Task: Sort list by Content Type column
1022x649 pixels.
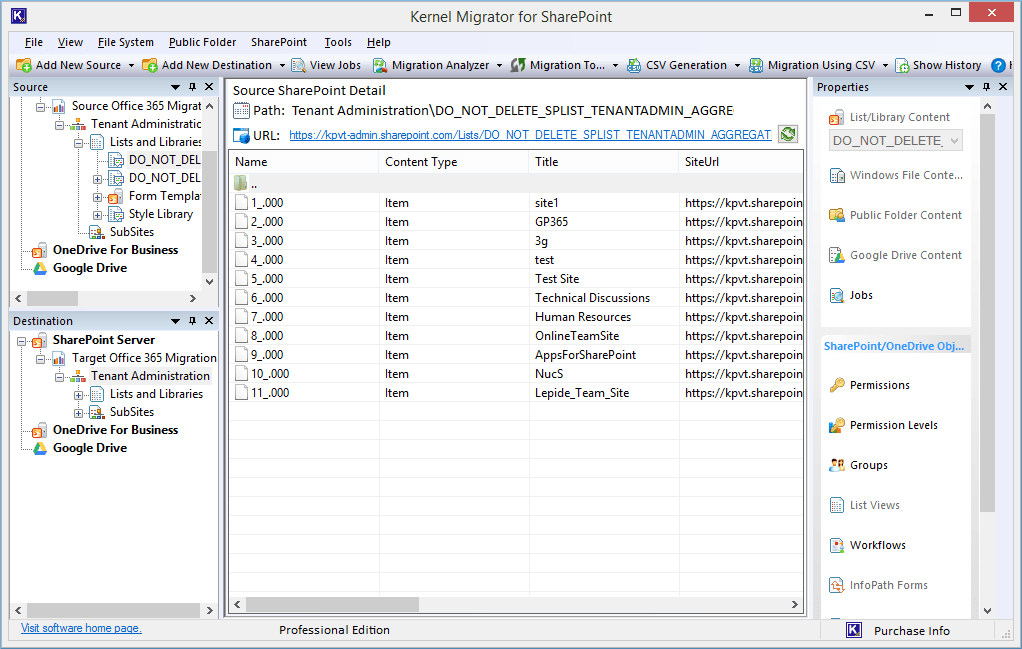Action: point(454,162)
